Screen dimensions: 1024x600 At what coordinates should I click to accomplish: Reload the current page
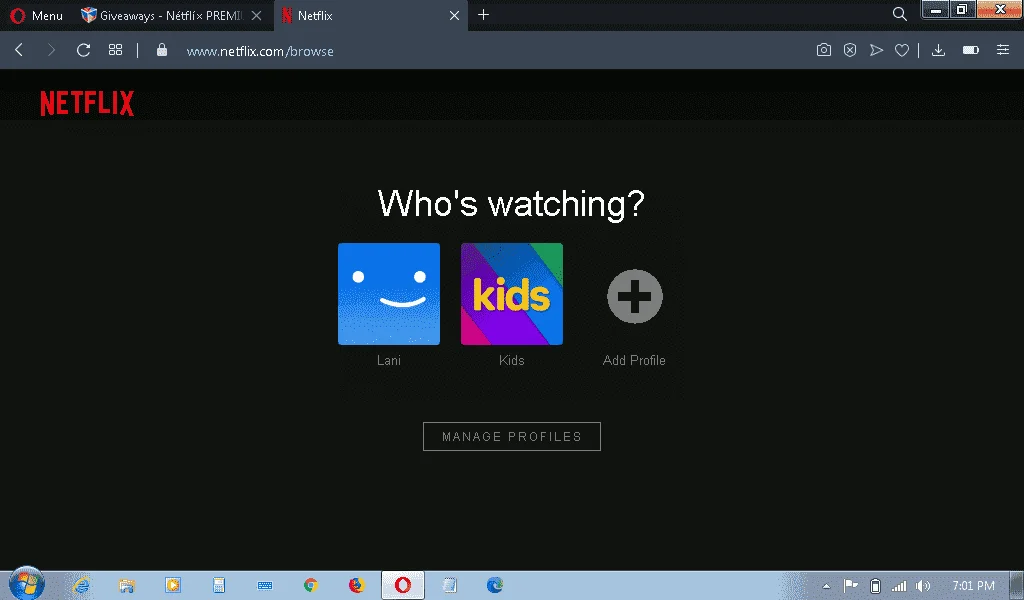pos(83,50)
